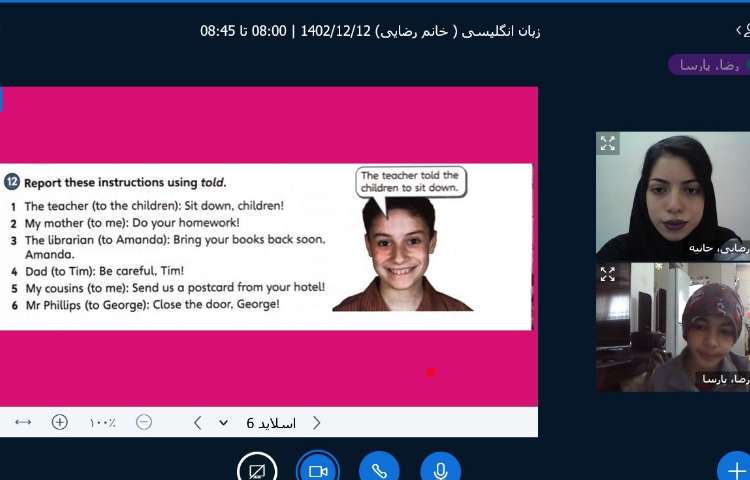Click the phone icon to leave audio
The height and width of the screenshot is (480, 750).
(379, 470)
